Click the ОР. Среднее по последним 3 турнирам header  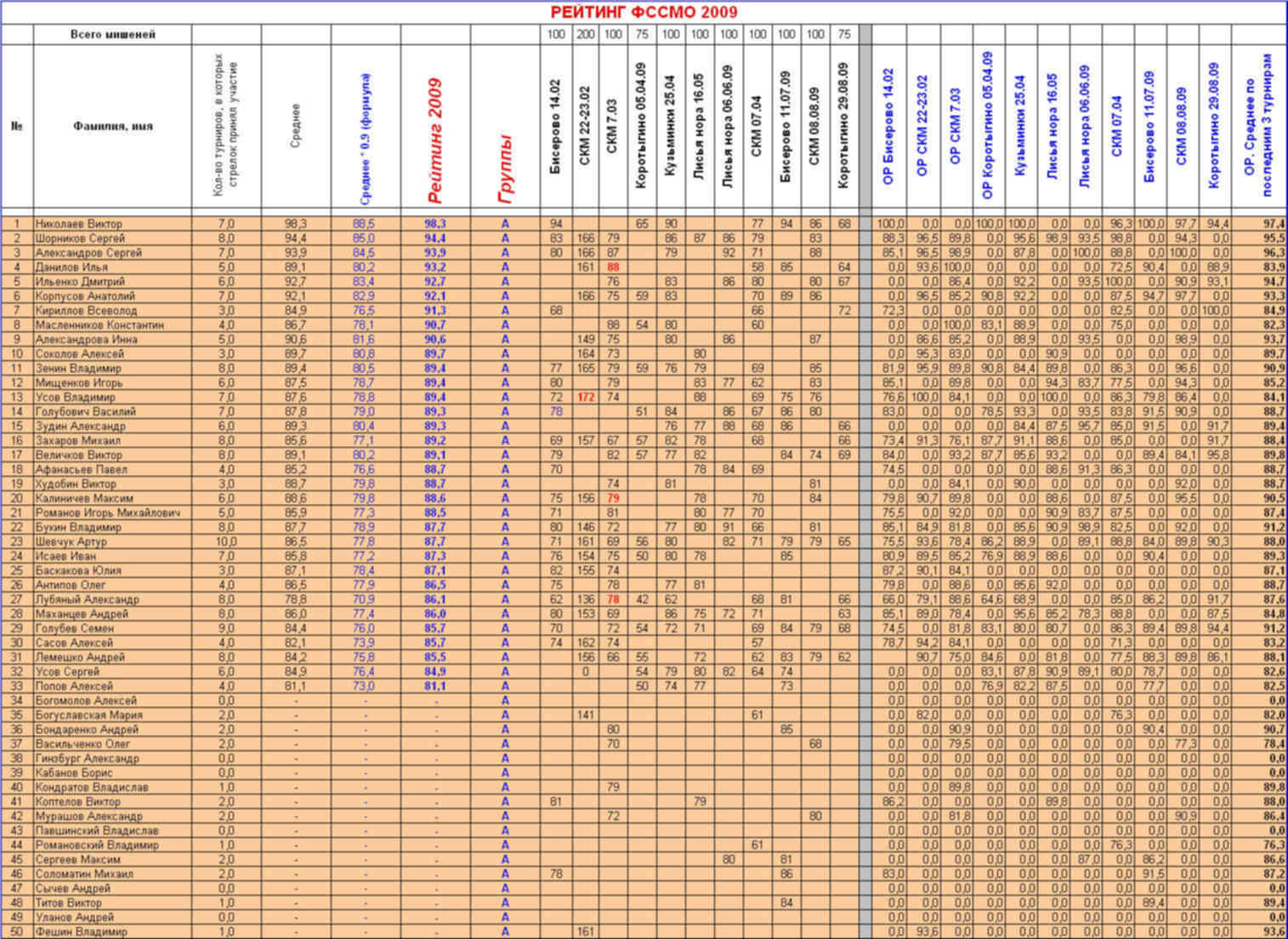point(1257,127)
